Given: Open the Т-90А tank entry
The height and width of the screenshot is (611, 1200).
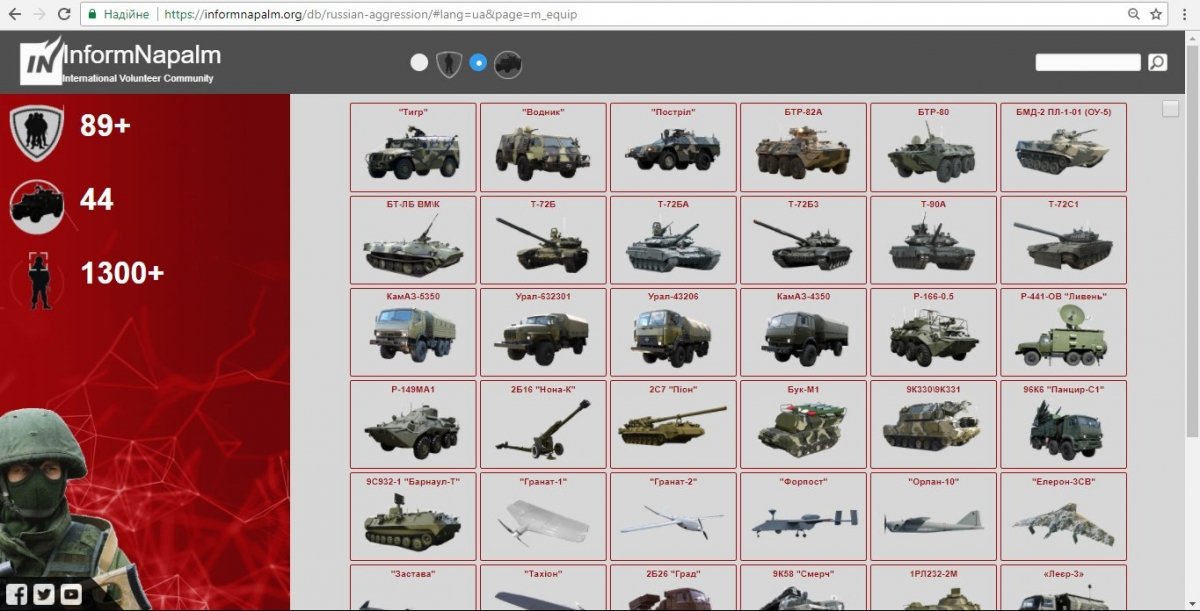Looking at the screenshot, I should pos(933,240).
